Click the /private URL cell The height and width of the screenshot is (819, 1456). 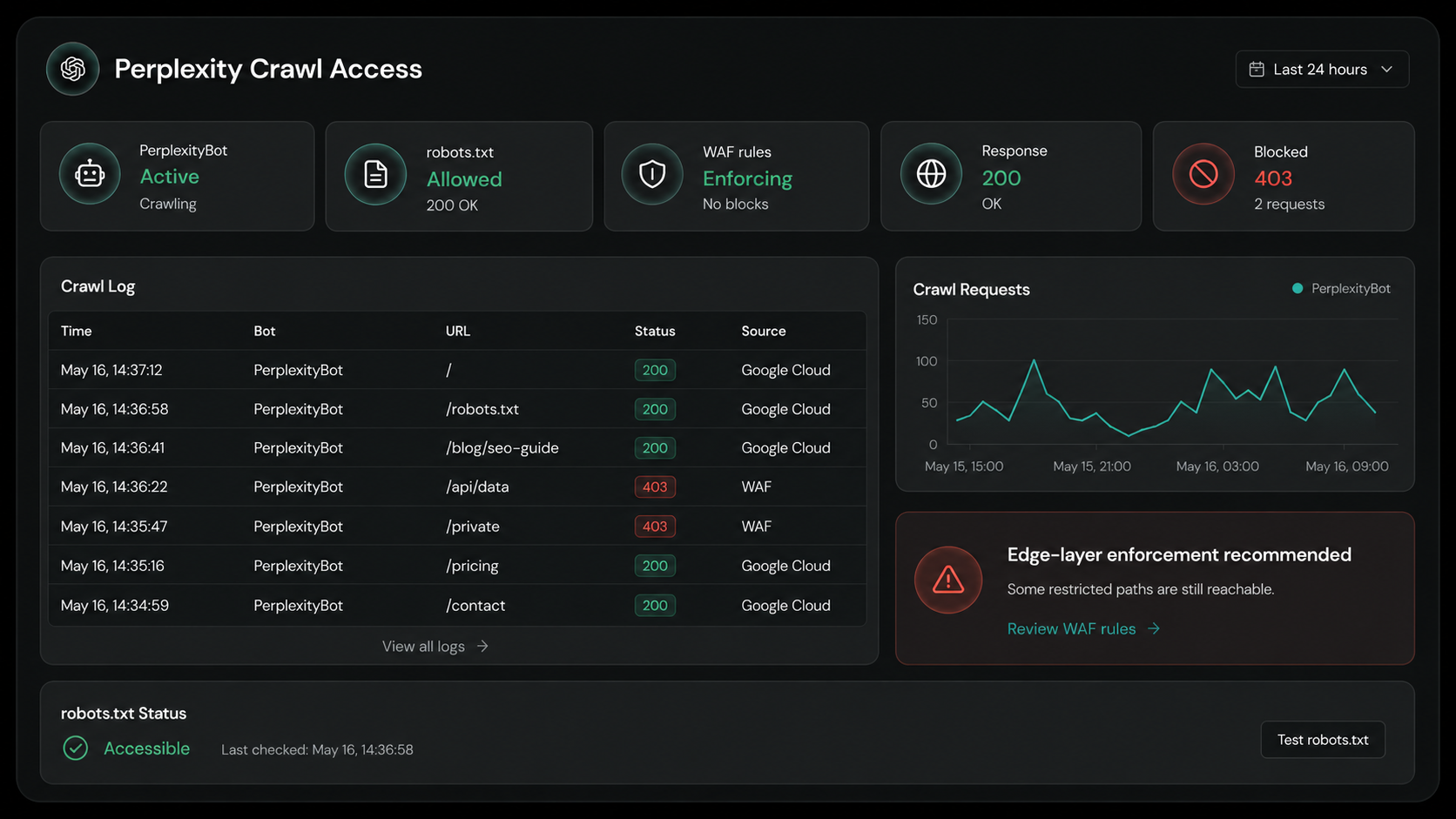pos(473,527)
